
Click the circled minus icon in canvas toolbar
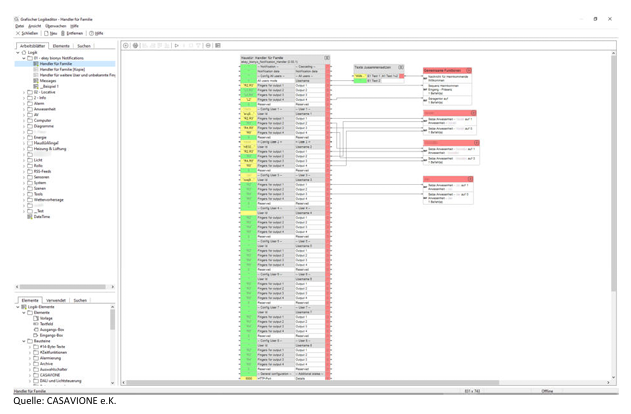tap(208, 45)
